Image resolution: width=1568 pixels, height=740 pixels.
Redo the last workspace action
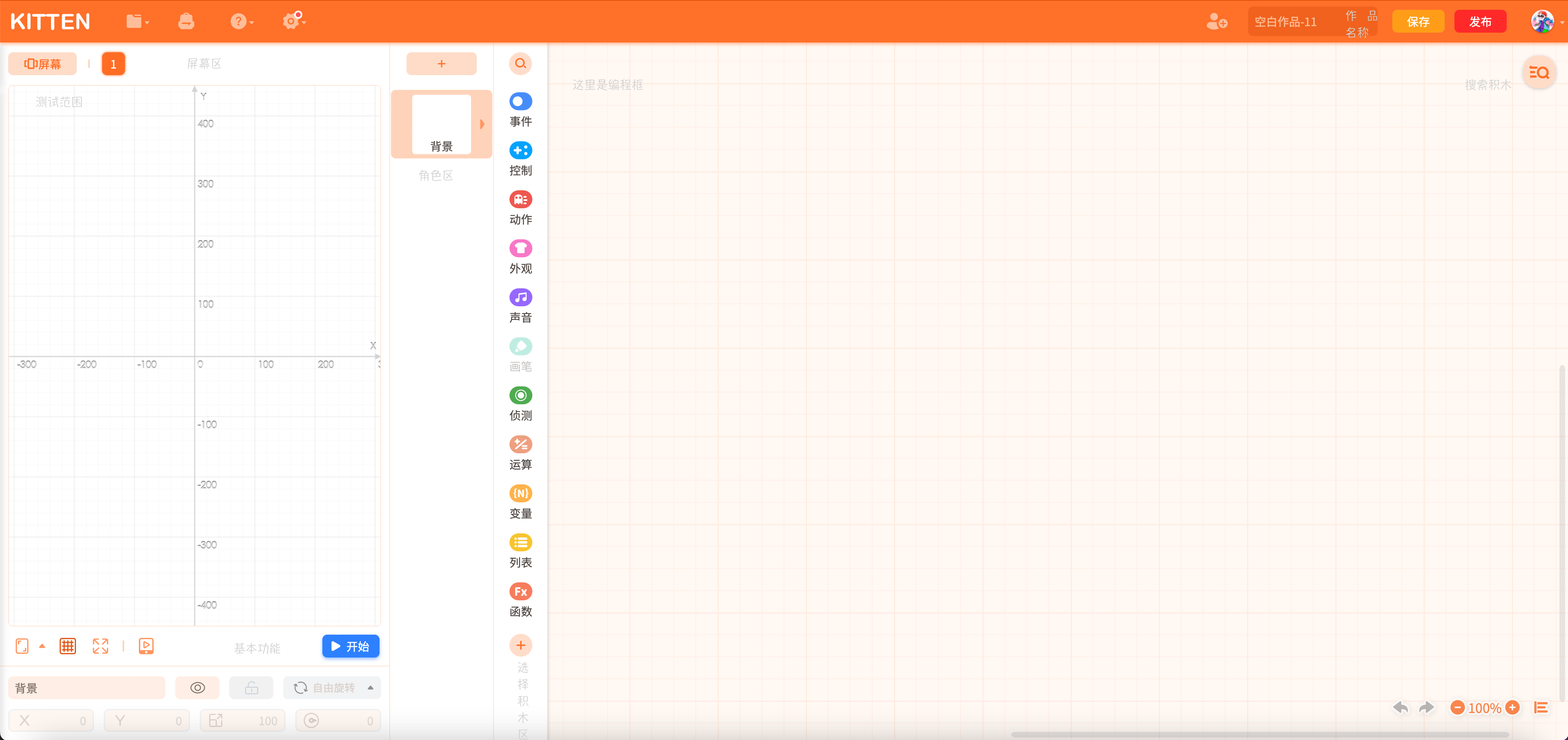coord(1426,708)
